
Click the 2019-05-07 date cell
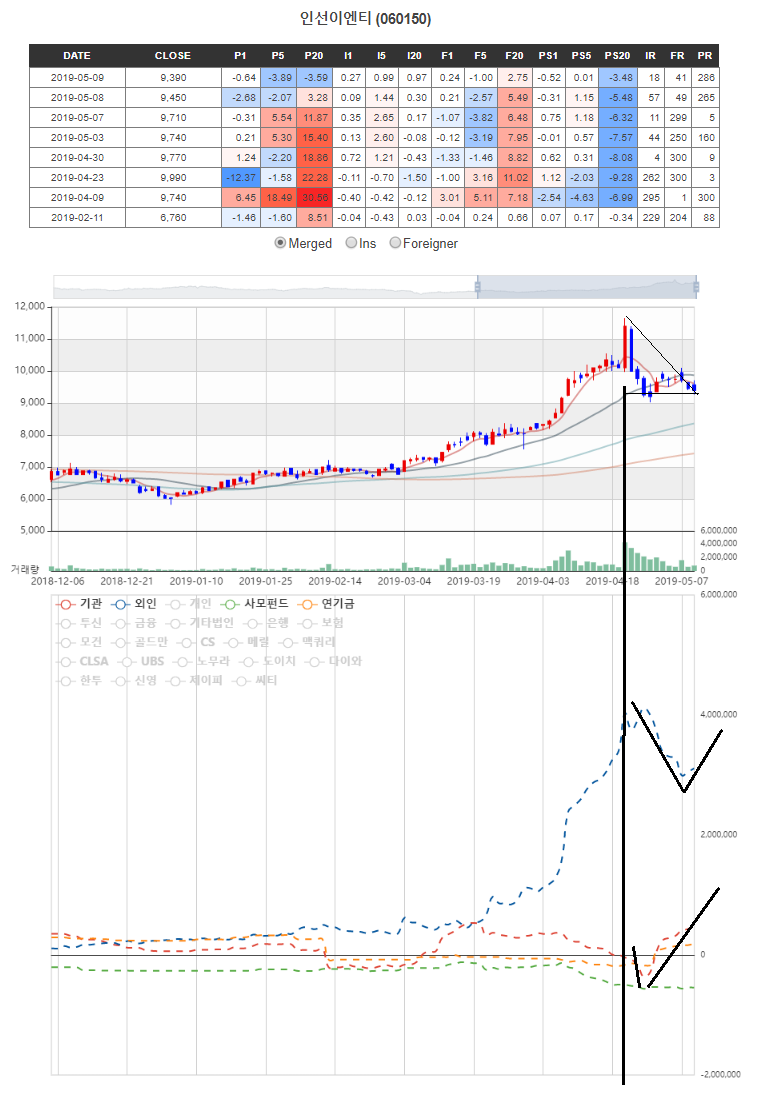(x=77, y=118)
